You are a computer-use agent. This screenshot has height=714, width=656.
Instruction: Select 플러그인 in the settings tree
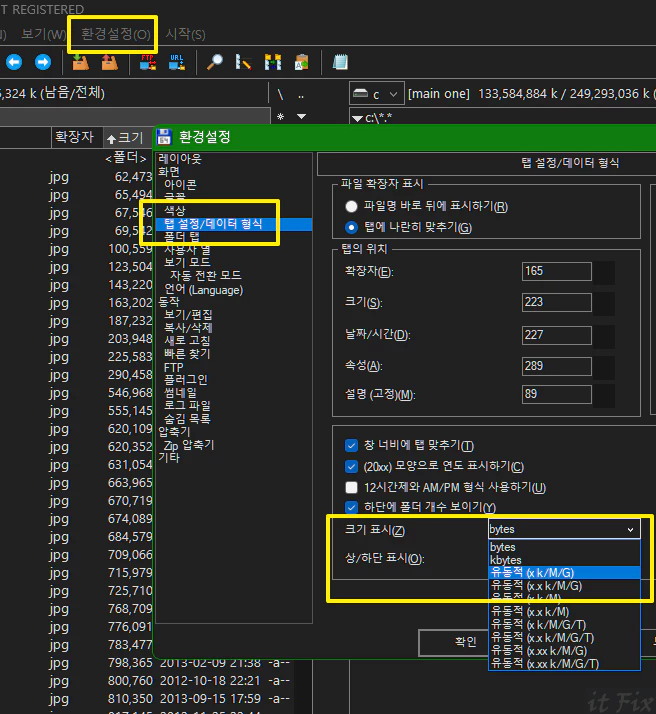coord(186,379)
